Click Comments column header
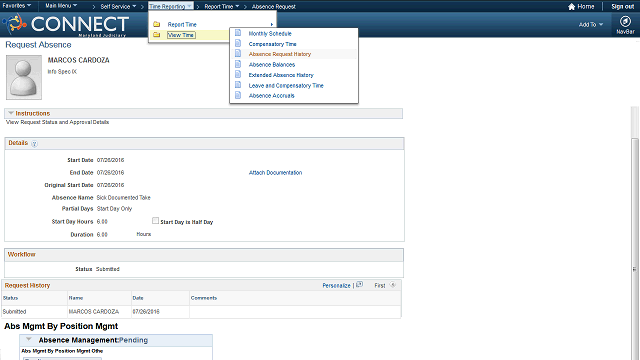 click(204, 298)
